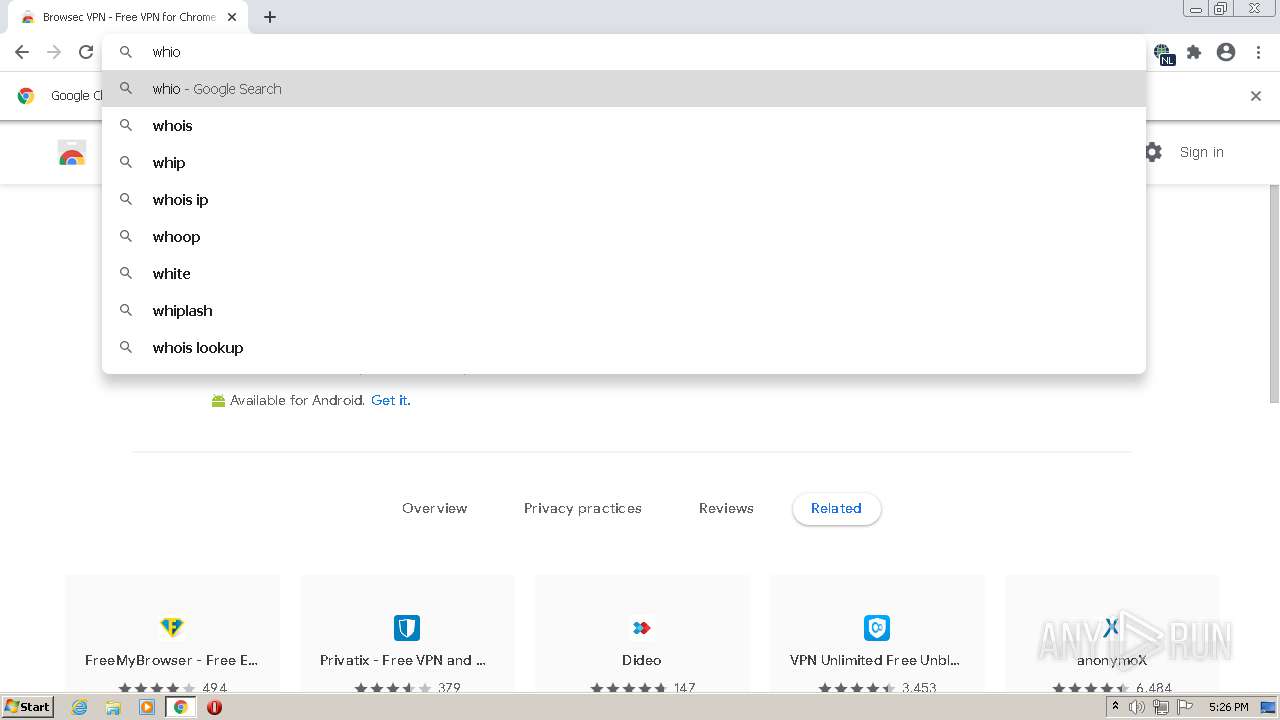Click the FreeMyBrowser shield icon
This screenshot has height=720, width=1280.
[172, 628]
